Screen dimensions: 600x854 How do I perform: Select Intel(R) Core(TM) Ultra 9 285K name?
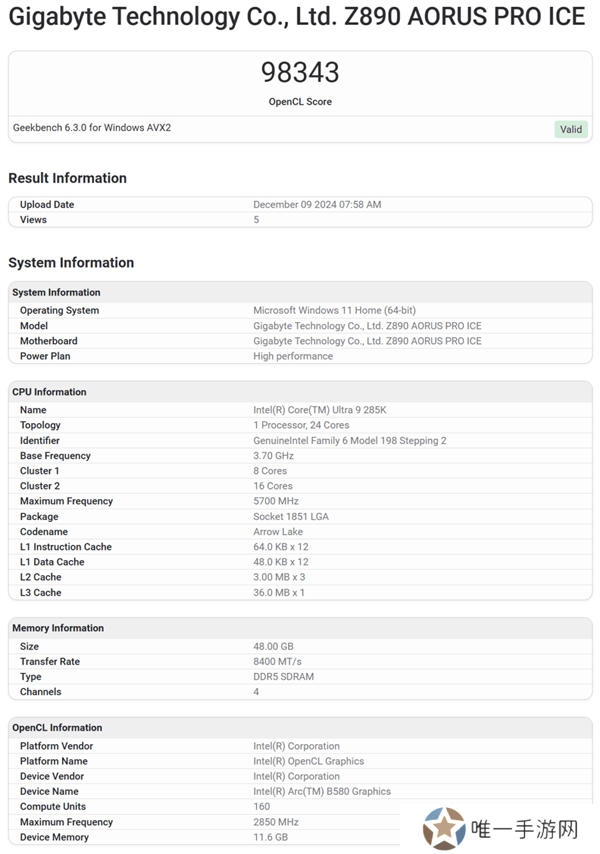pos(320,410)
